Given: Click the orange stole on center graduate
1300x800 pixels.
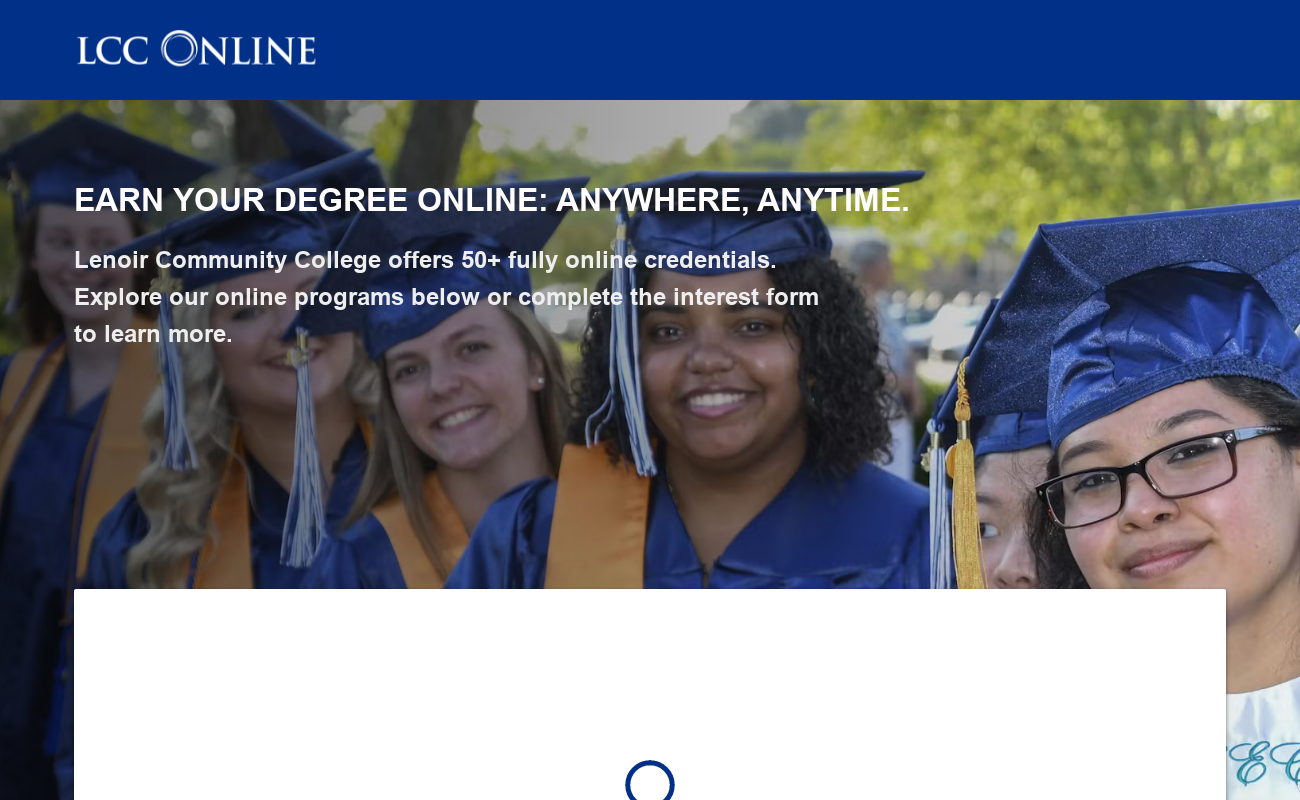Looking at the screenshot, I should (597, 520).
